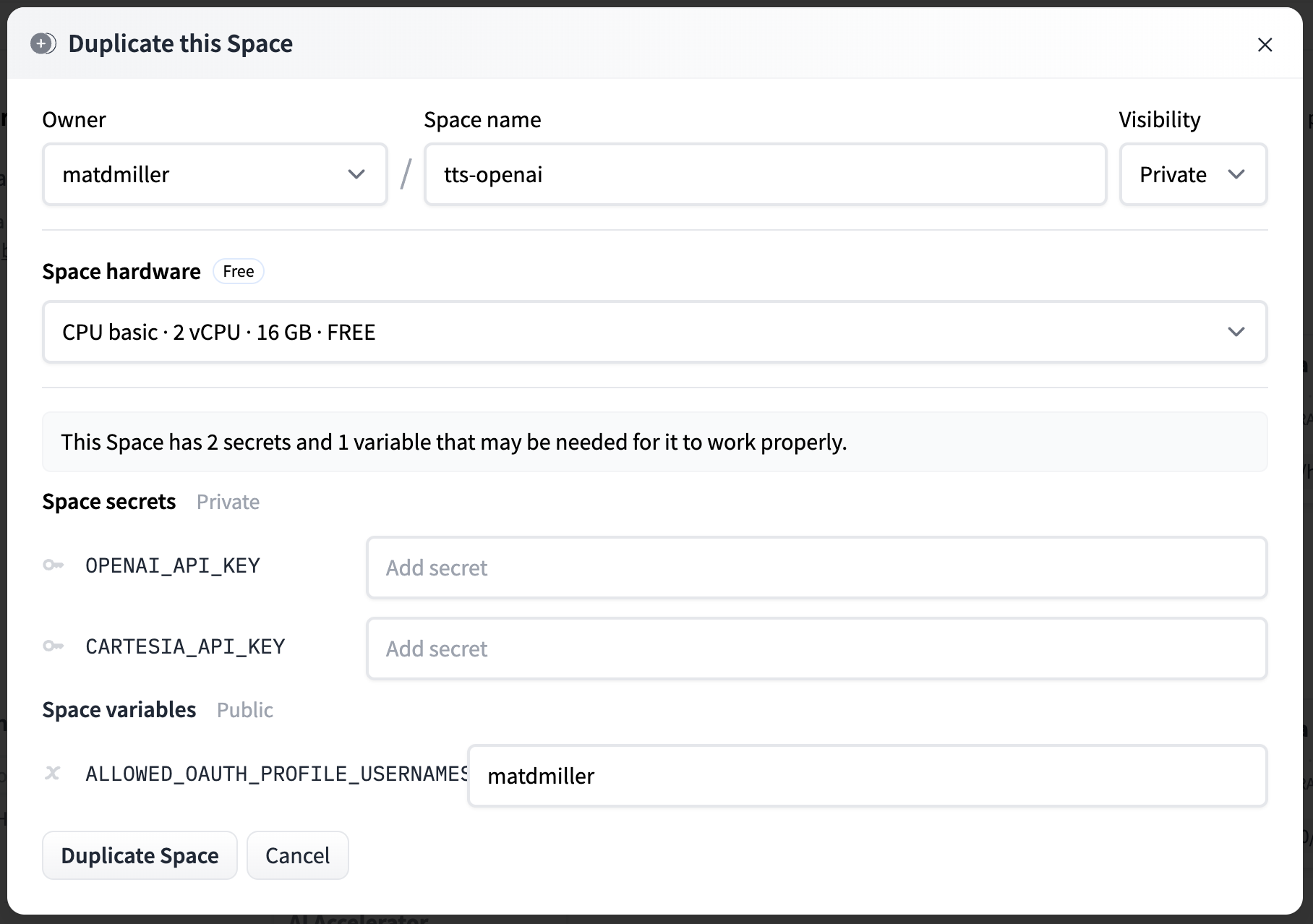Click the ALLOWED_OAUTH_PROFILE_USERNAMES label
Screen dimensions: 1313x924
pyautogui.click(x=276, y=774)
